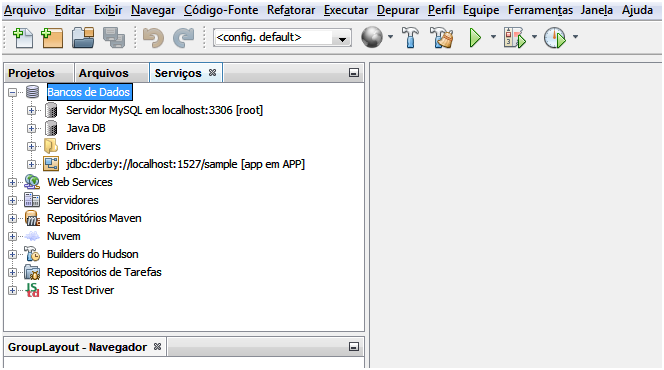
Task: Click the MySQL server node icon
Action: pyautogui.click(x=51, y=110)
